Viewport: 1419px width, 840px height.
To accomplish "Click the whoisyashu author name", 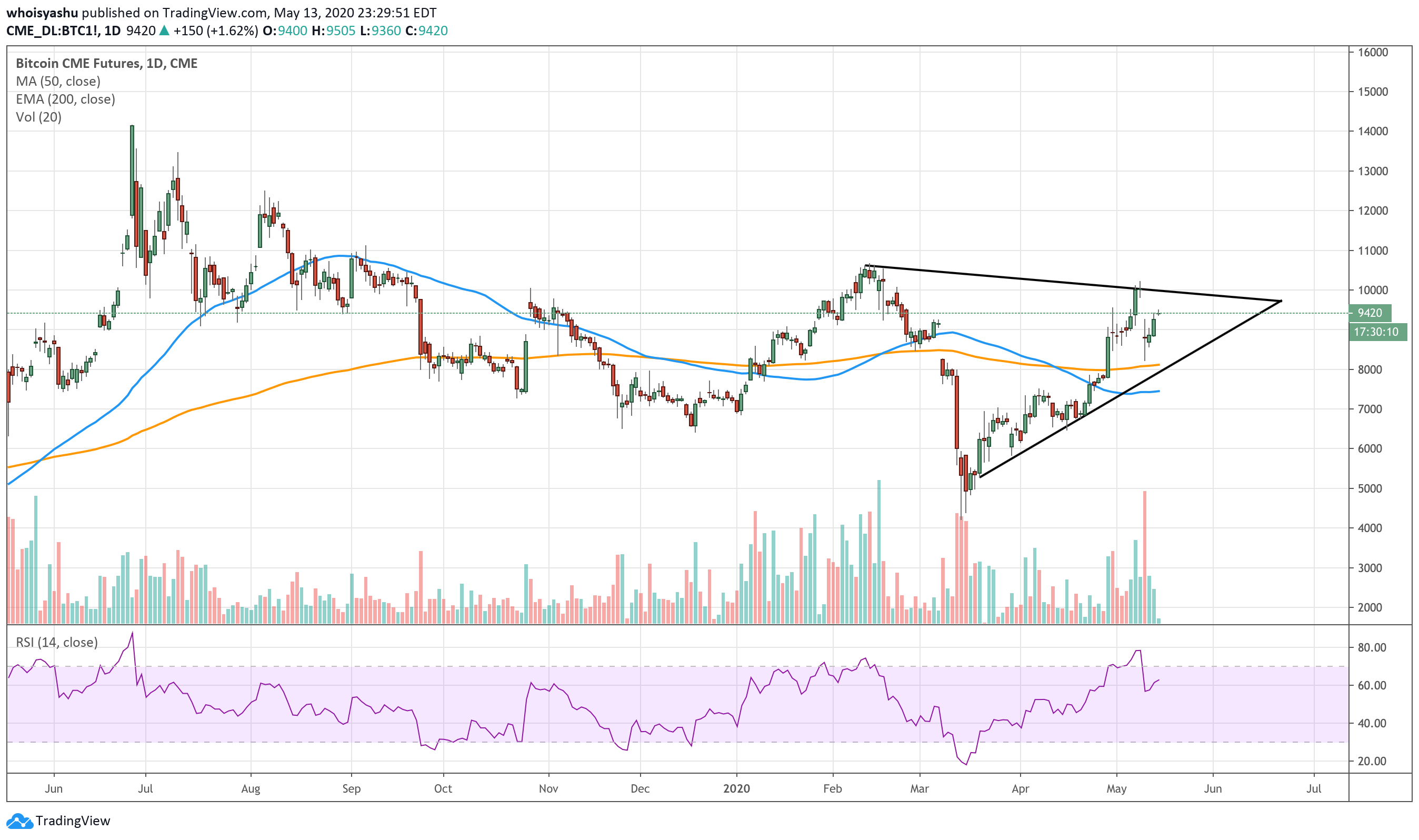I will pyautogui.click(x=42, y=13).
